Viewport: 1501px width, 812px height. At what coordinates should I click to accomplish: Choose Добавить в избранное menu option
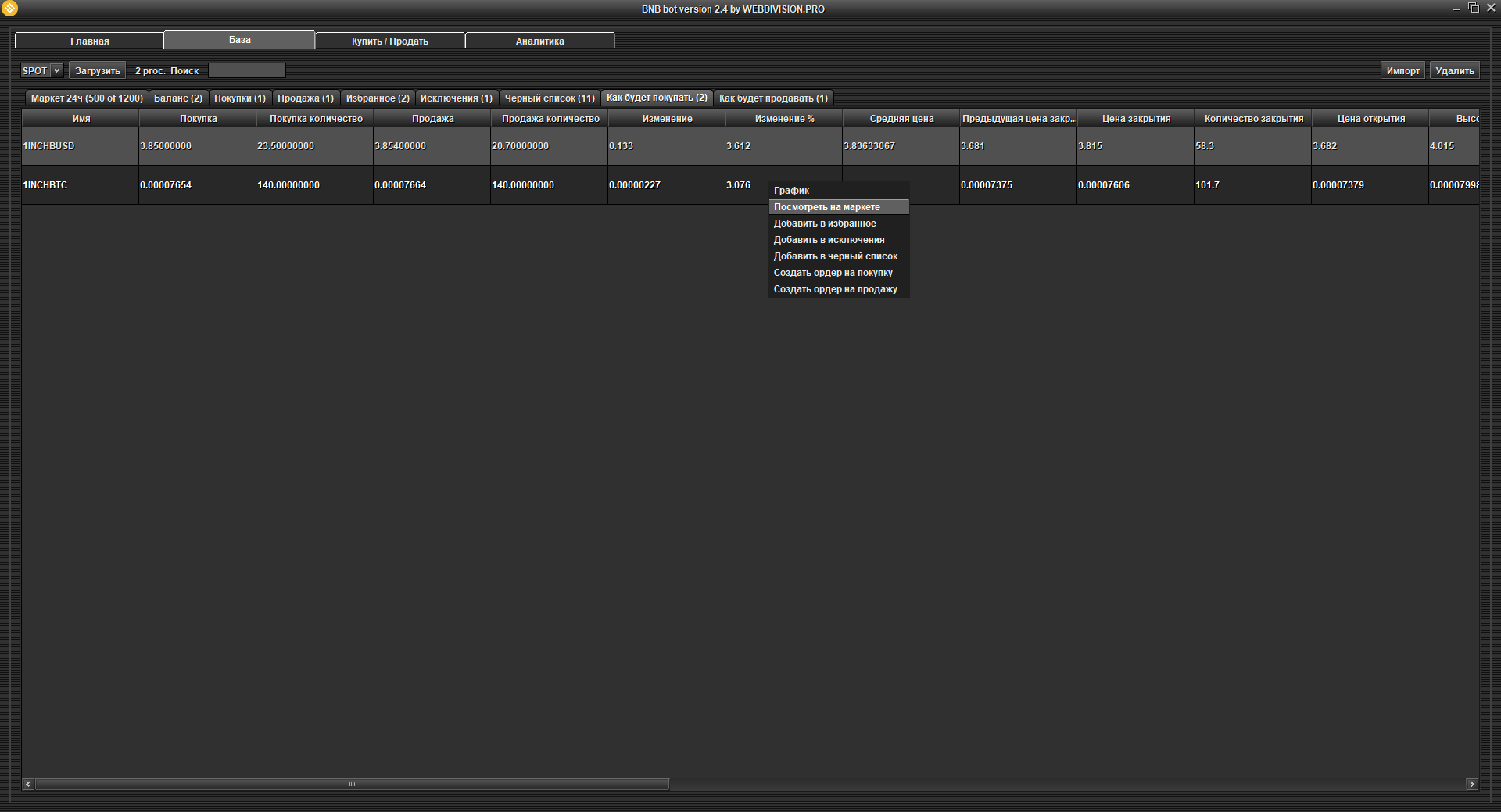pyautogui.click(x=824, y=224)
